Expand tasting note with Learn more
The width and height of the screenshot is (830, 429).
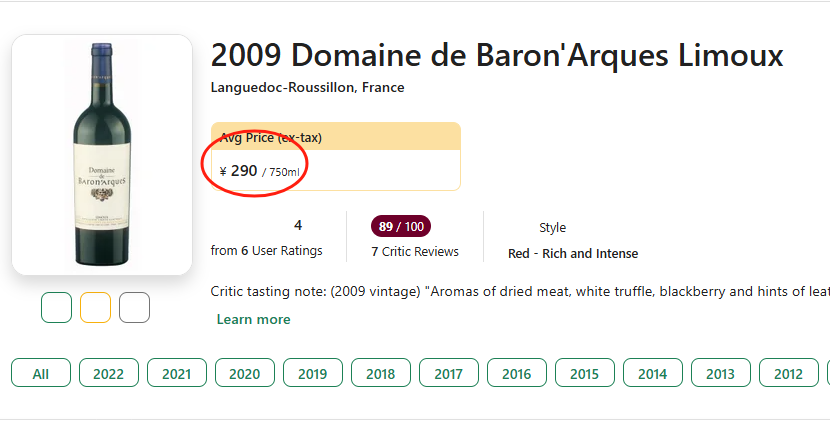[253, 319]
